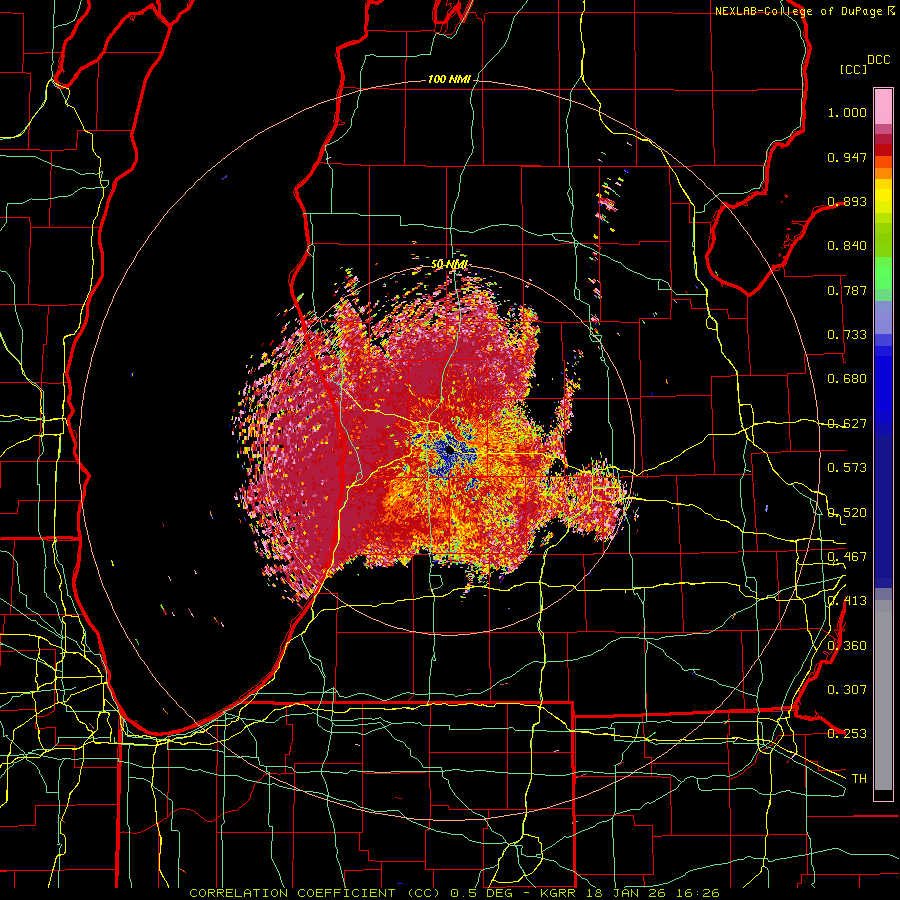The height and width of the screenshot is (900, 900).
Task: Click the KGRR 18 JAN 26 16:26 timestamp
Action: click(x=630, y=893)
